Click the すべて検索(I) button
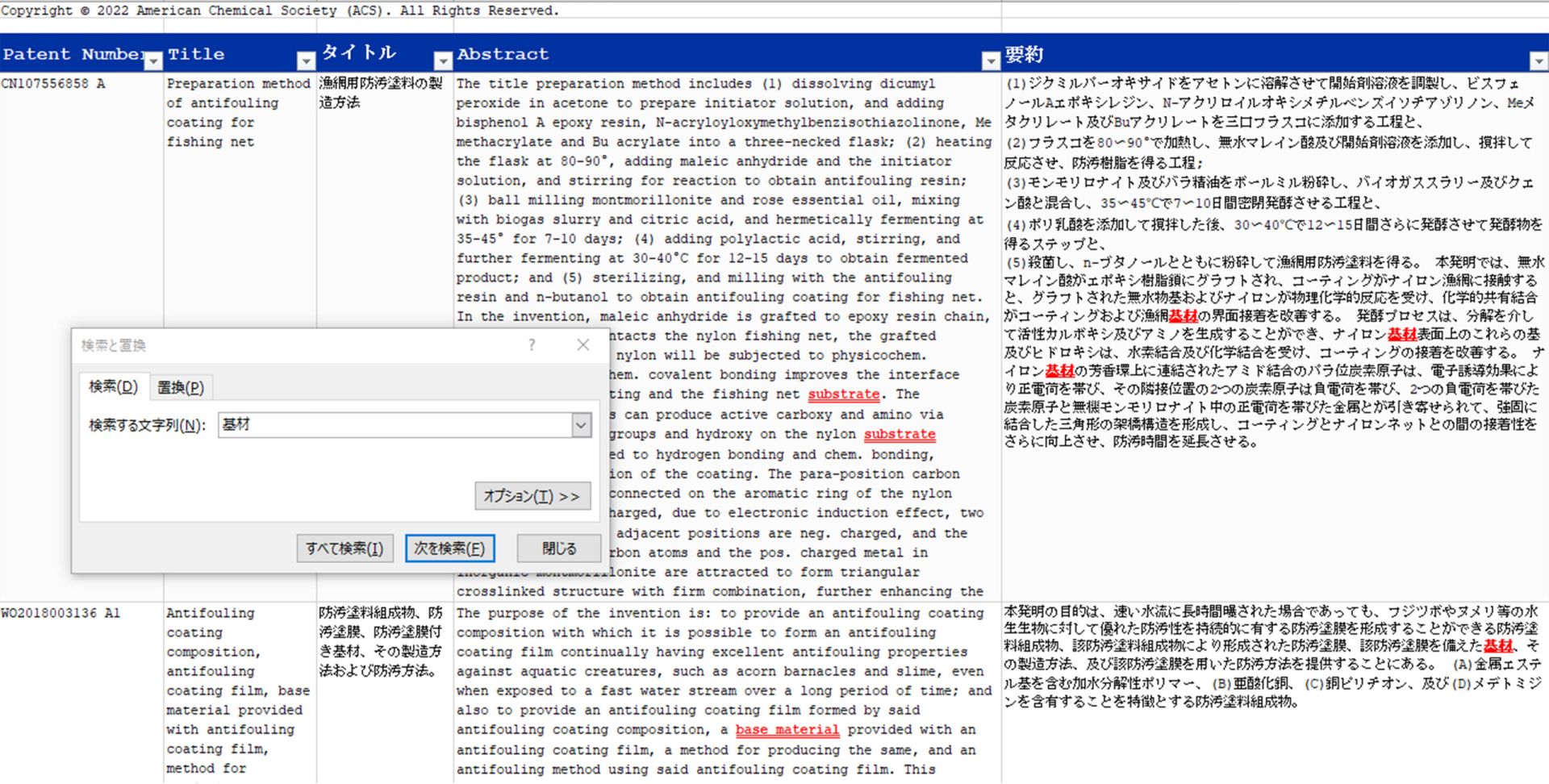Screen dimensions: 1549x784 pos(344,548)
